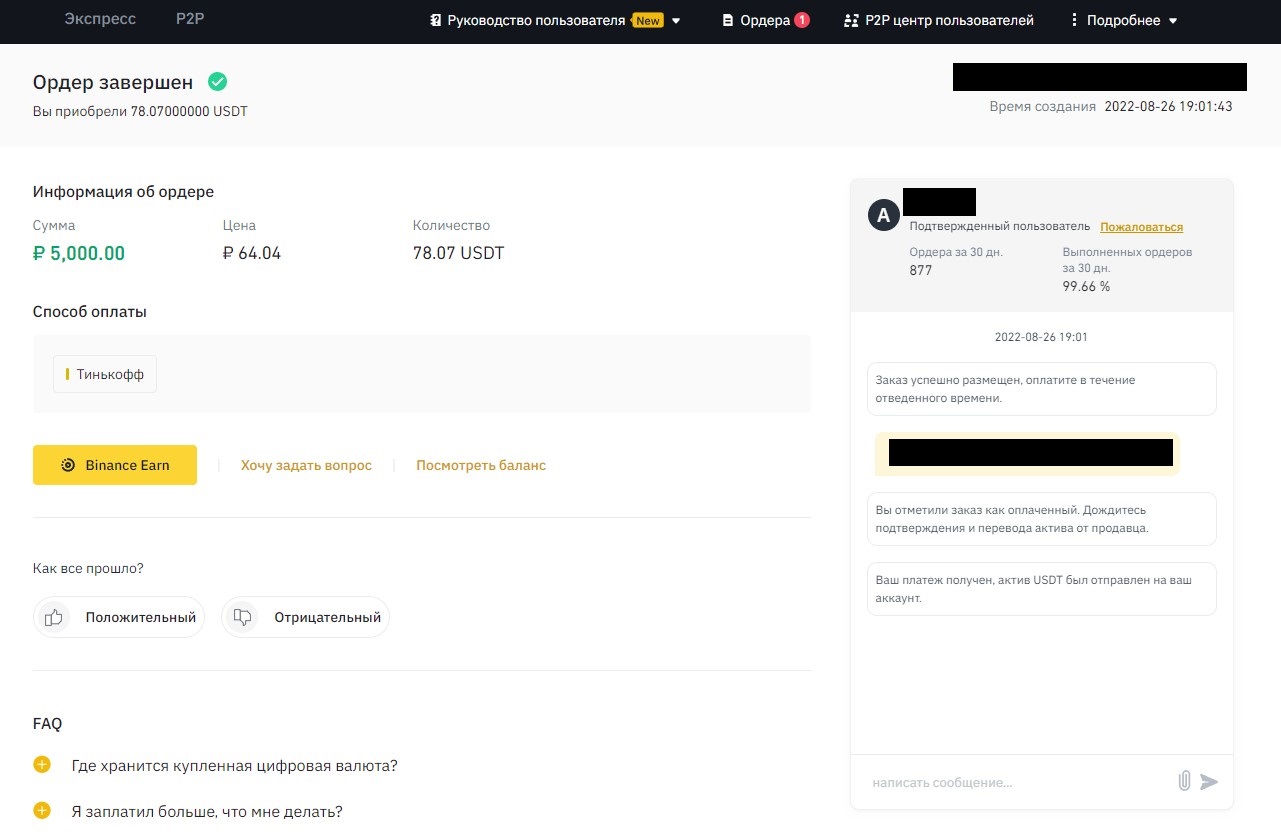Click the 'Ваш платеж получен' chat message
Image resolution: width=1281 pixels, height=835 pixels.
click(x=1041, y=589)
